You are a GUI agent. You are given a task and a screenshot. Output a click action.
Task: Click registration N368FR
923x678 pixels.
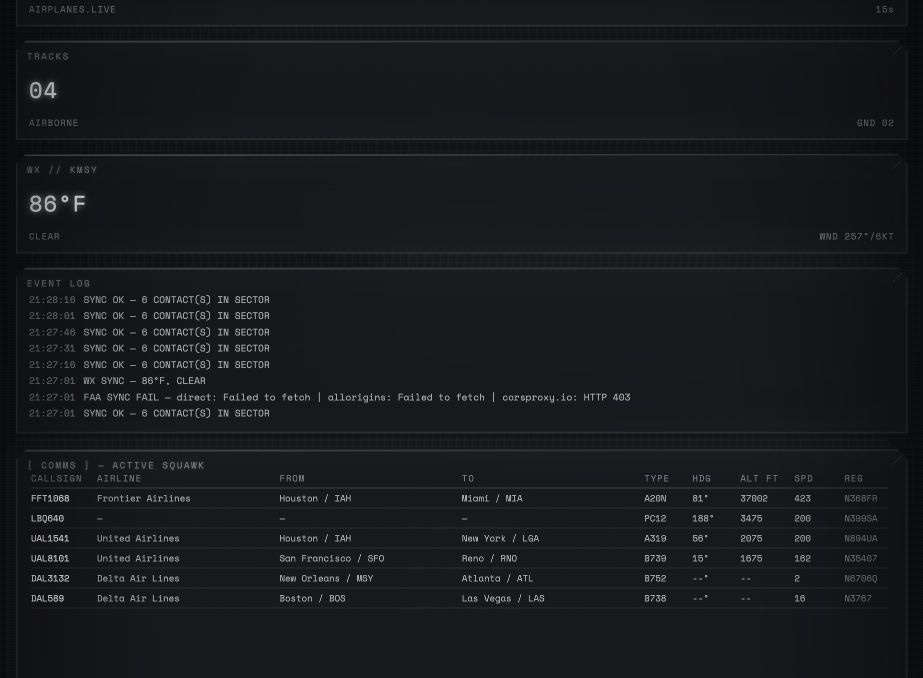(x=861, y=498)
